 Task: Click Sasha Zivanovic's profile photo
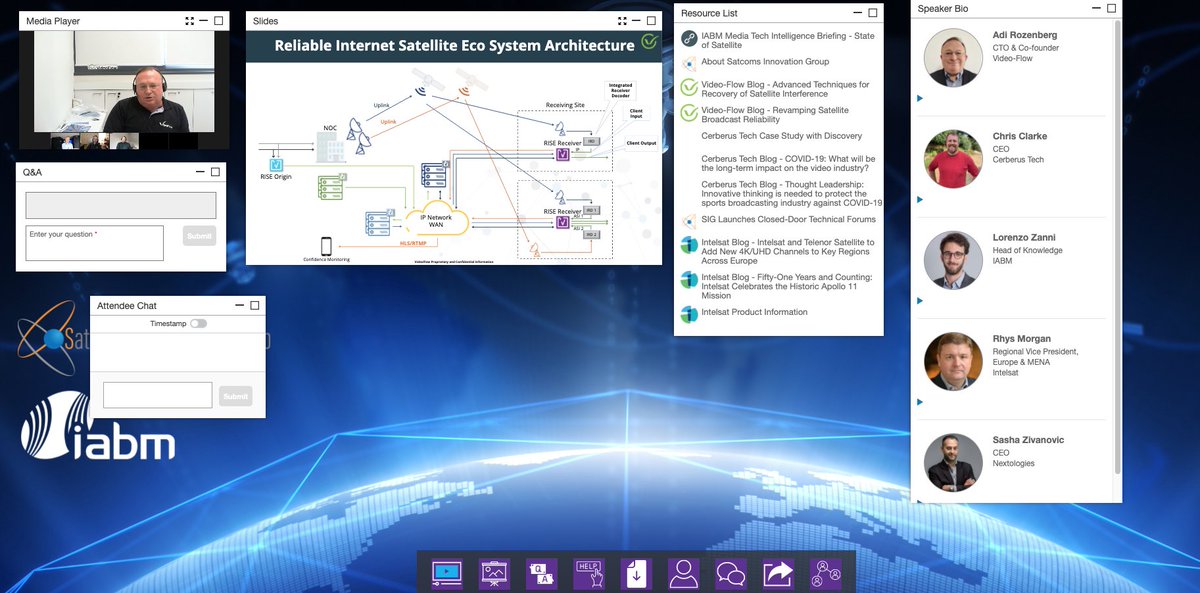point(953,462)
